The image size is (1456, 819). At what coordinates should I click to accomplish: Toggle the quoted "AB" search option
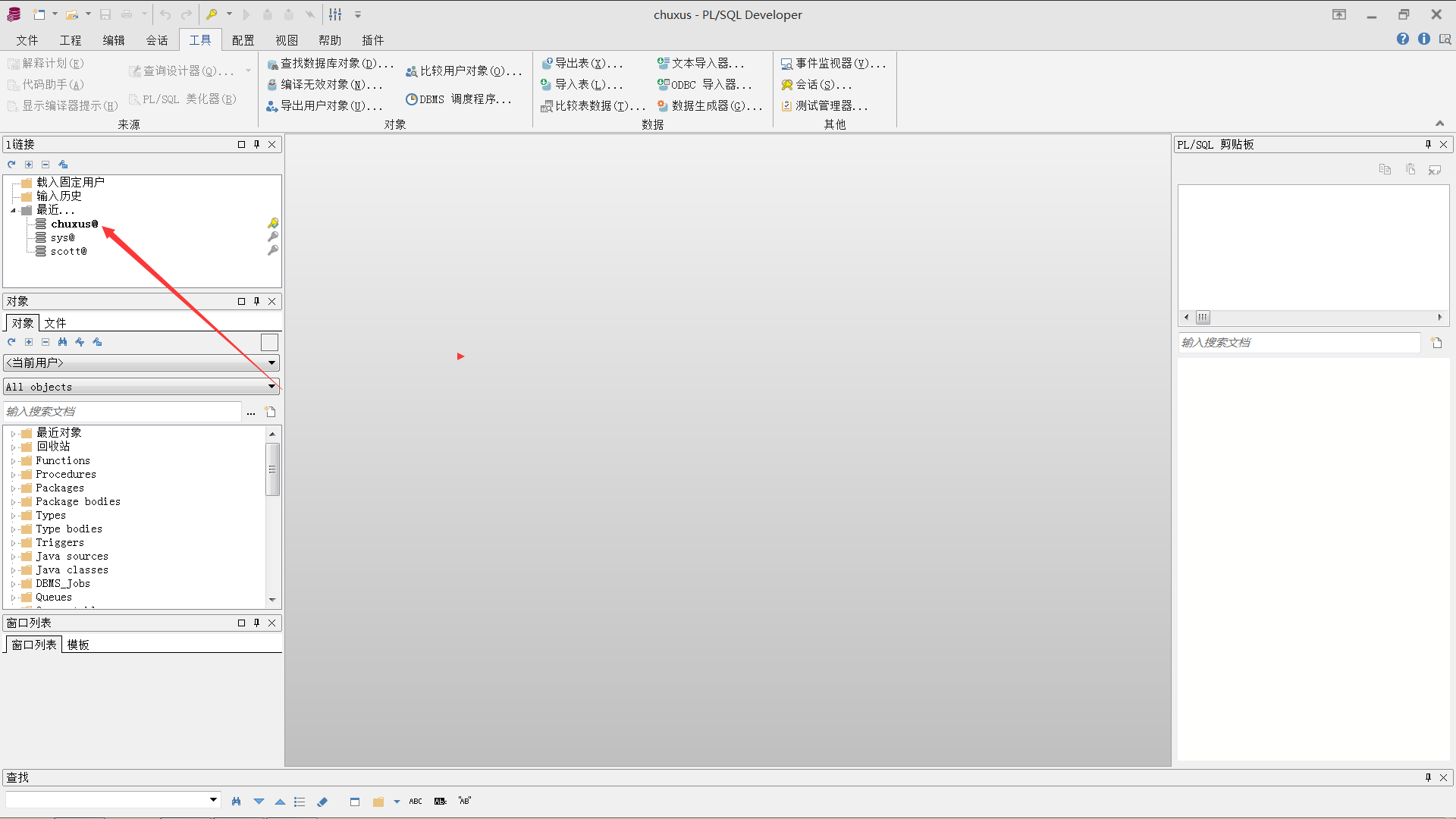click(465, 801)
